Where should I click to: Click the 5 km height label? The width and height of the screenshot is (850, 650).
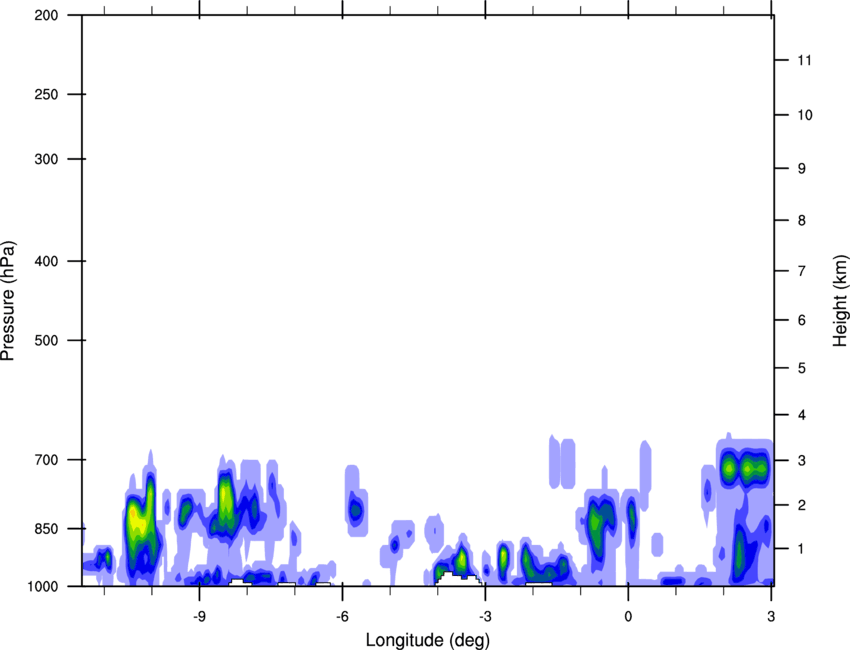(x=802, y=368)
